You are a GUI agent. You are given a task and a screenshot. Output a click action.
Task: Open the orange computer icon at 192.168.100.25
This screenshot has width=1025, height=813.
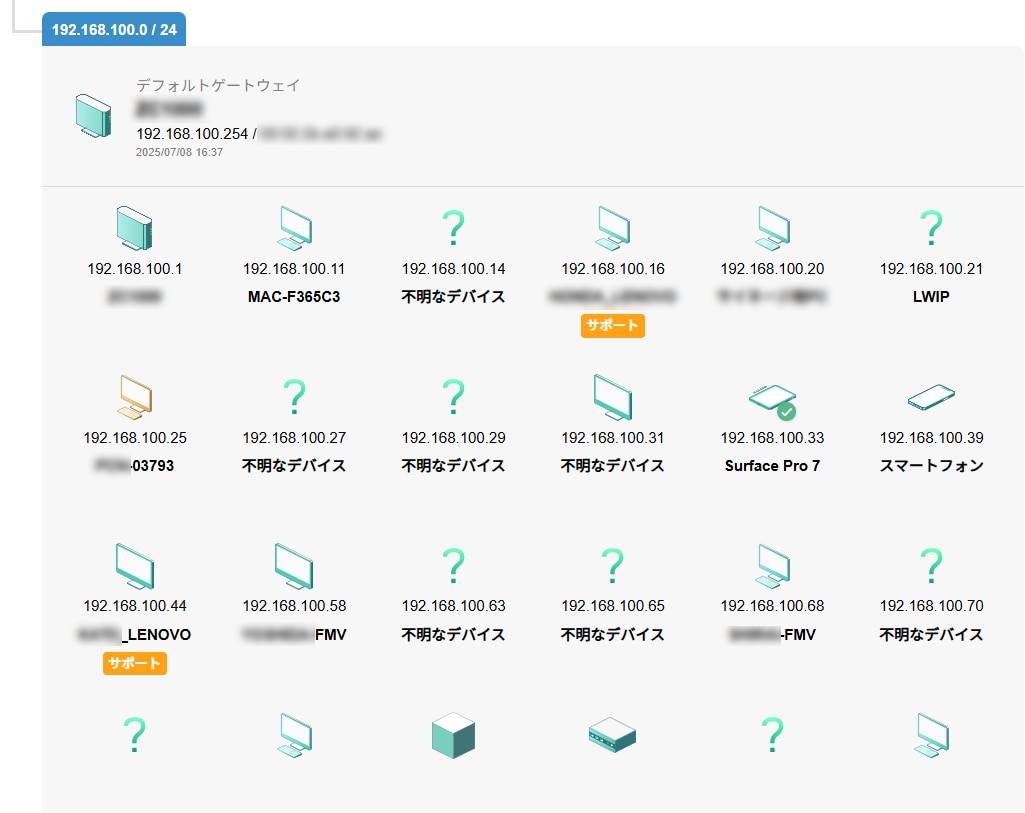tap(134, 397)
